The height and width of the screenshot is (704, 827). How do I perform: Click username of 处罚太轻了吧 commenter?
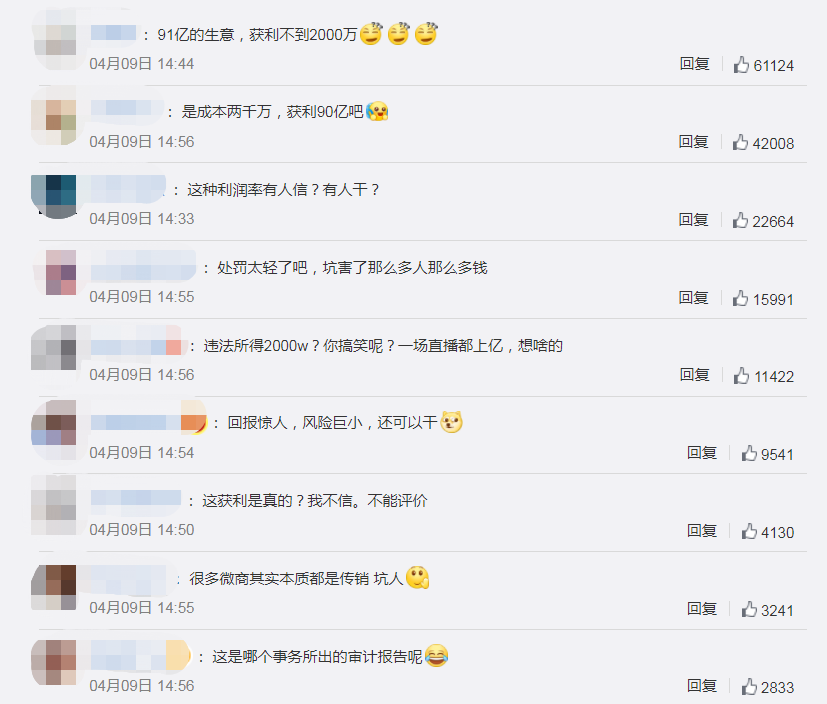(143, 268)
